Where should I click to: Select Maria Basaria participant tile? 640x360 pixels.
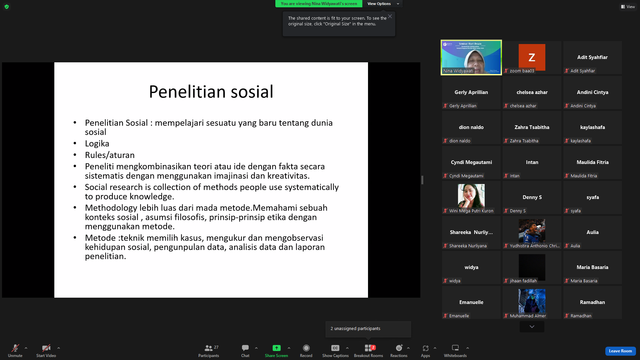click(592, 267)
